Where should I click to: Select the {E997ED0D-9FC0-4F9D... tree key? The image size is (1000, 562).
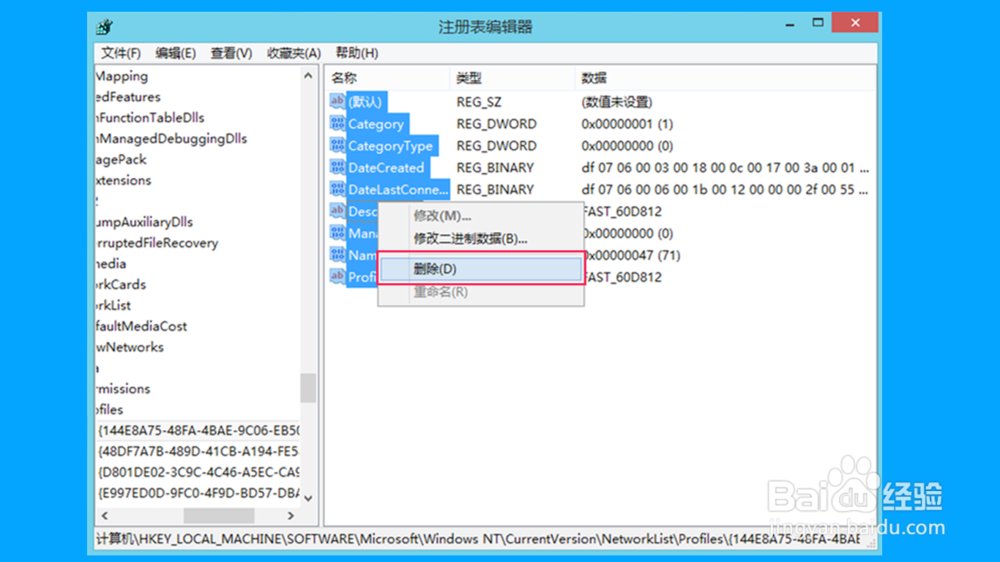(x=198, y=493)
